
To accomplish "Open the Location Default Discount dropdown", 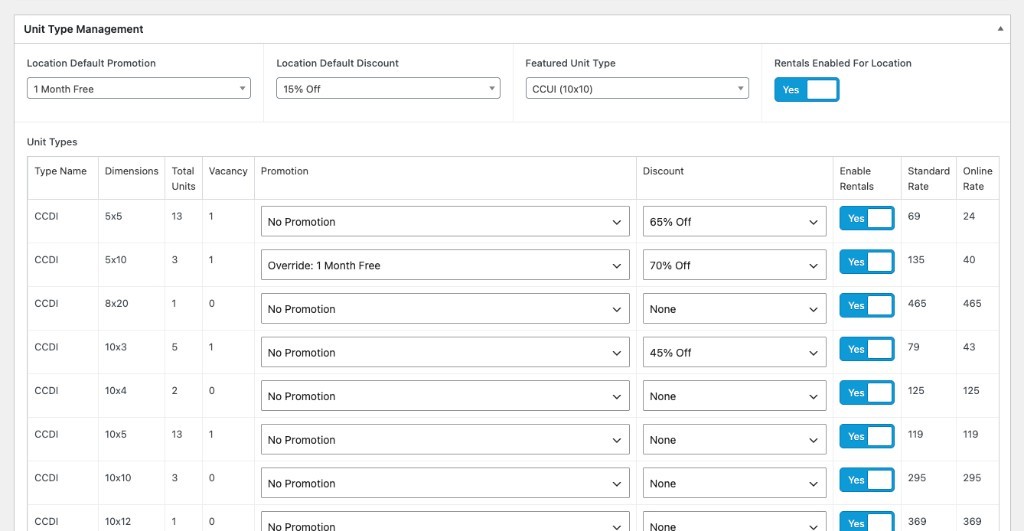I will click(x=388, y=88).
